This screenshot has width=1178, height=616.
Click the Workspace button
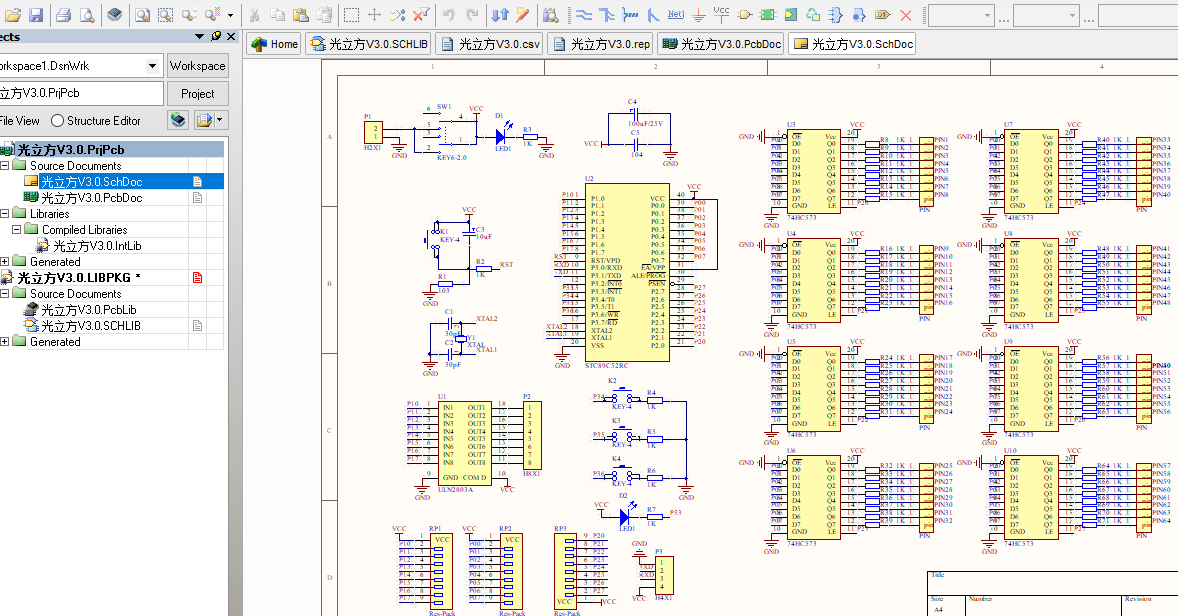pos(197,66)
